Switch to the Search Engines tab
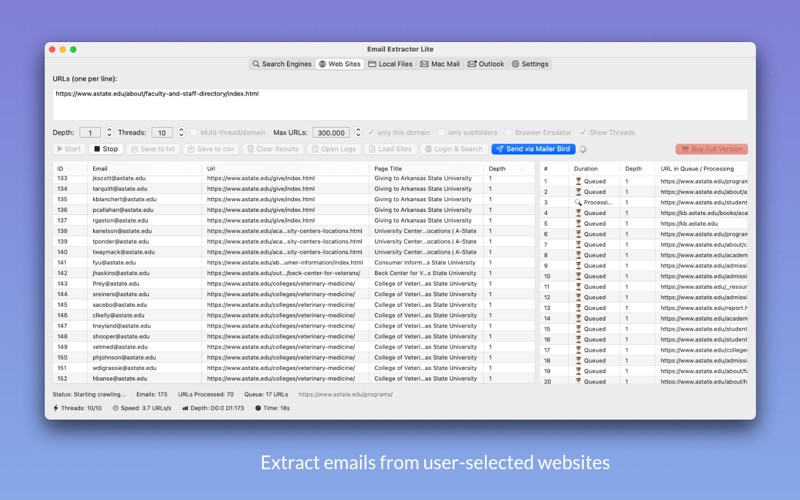Viewport: 800px width, 500px height. click(x=282, y=64)
